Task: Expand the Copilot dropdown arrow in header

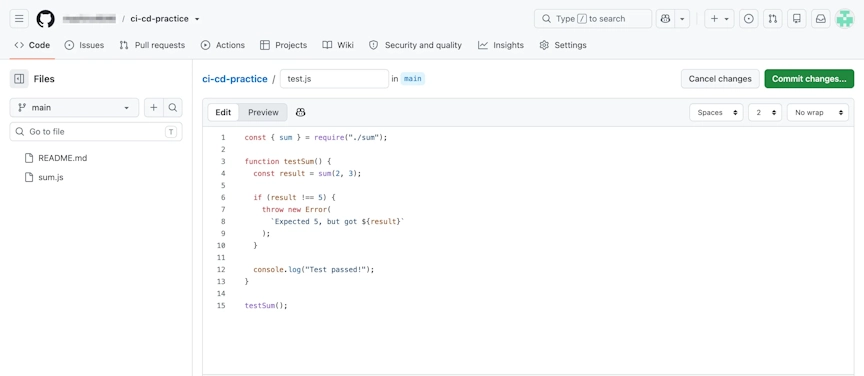Action: pyautogui.click(x=682, y=19)
